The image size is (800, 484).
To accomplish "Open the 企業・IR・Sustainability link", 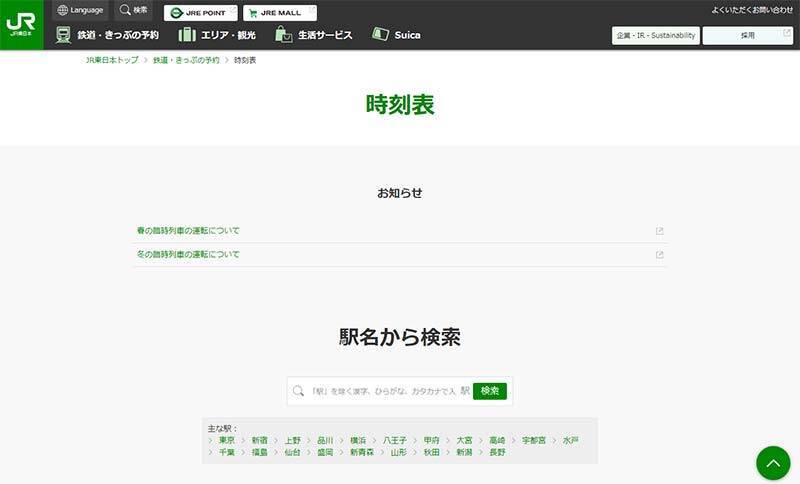I will [x=655, y=35].
